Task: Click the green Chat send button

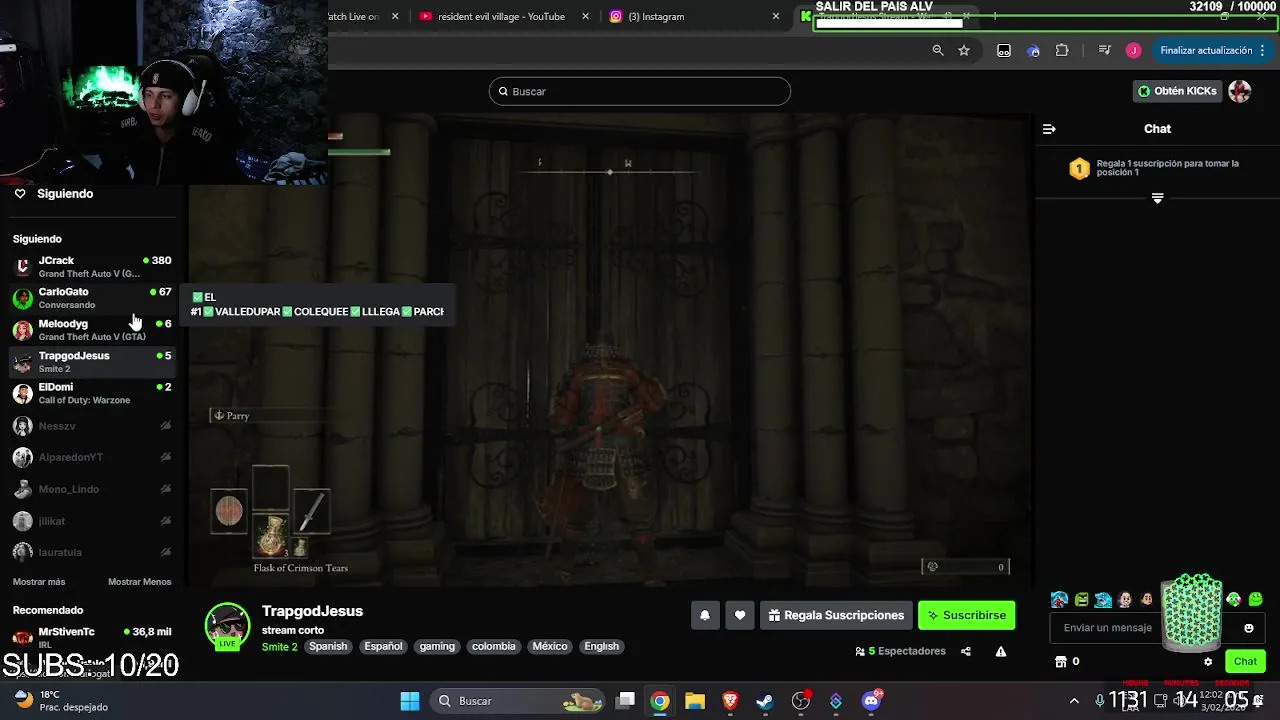Action: [x=1245, y=661]
